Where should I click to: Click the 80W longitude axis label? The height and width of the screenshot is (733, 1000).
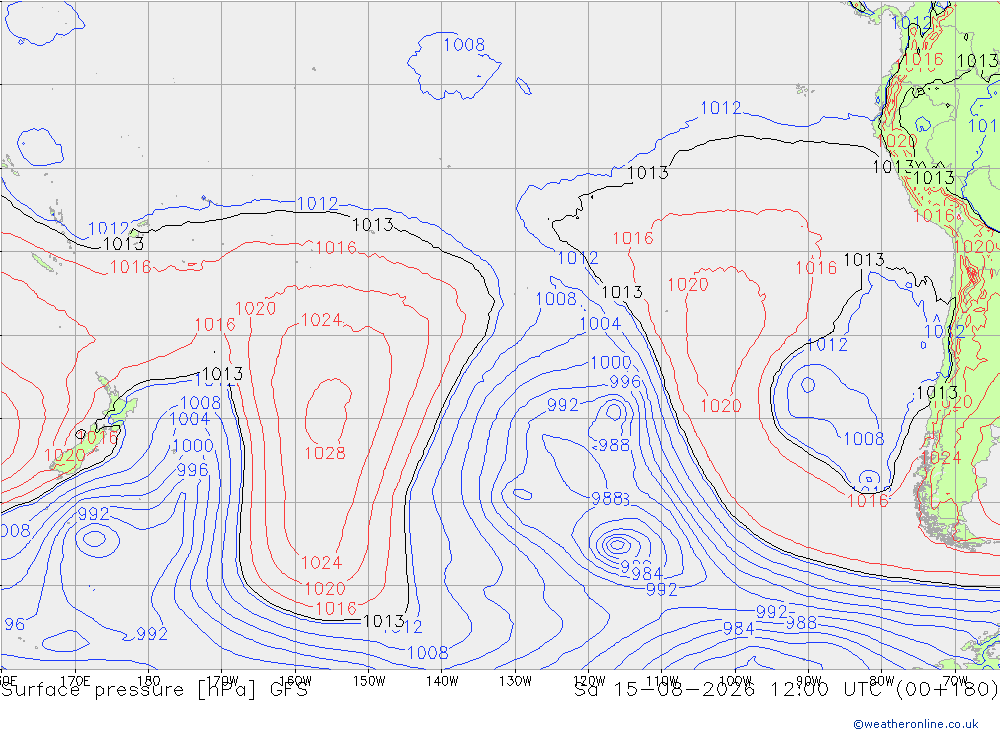pos(882,680)
